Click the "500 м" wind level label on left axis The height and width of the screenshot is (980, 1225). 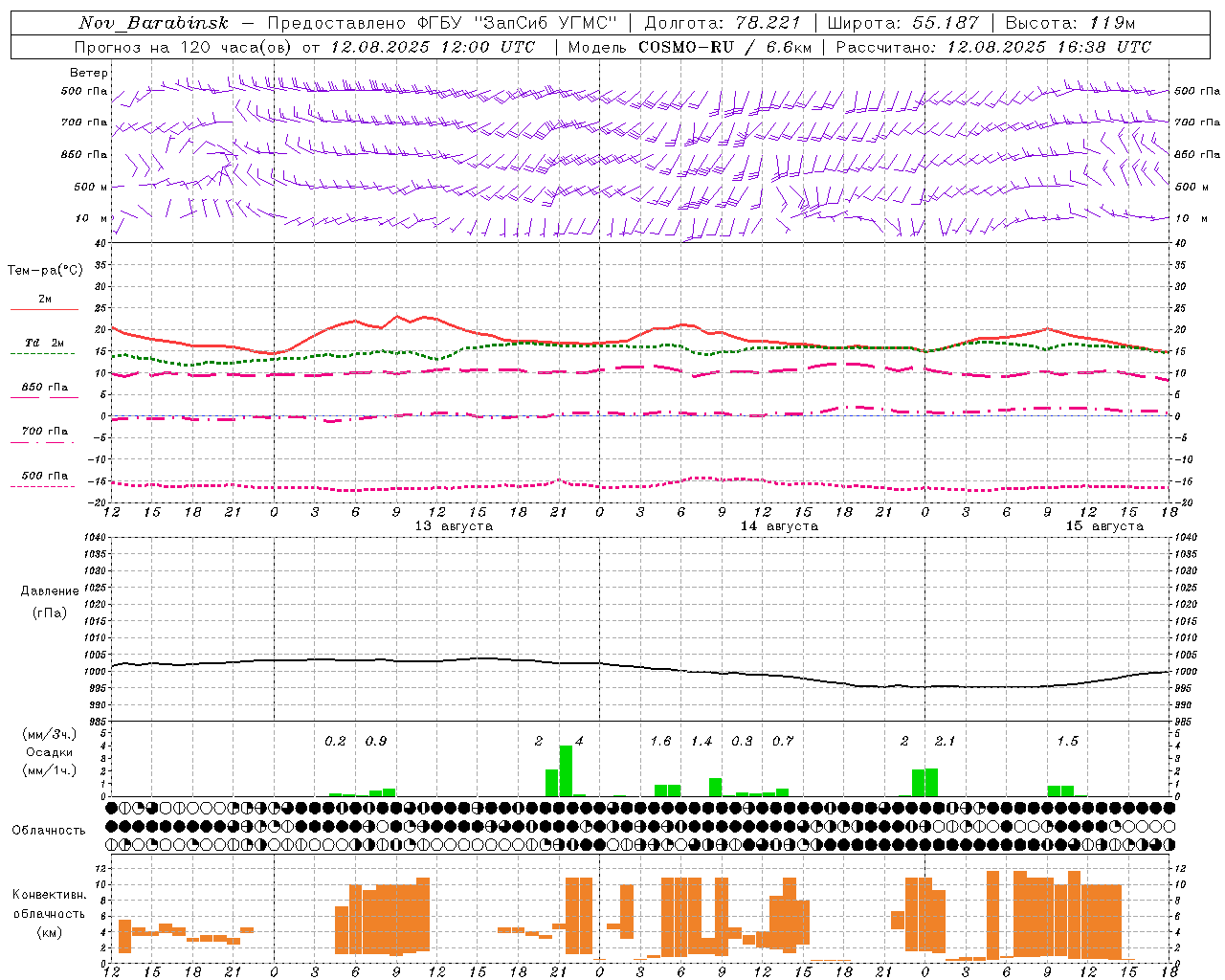point(92,187)
